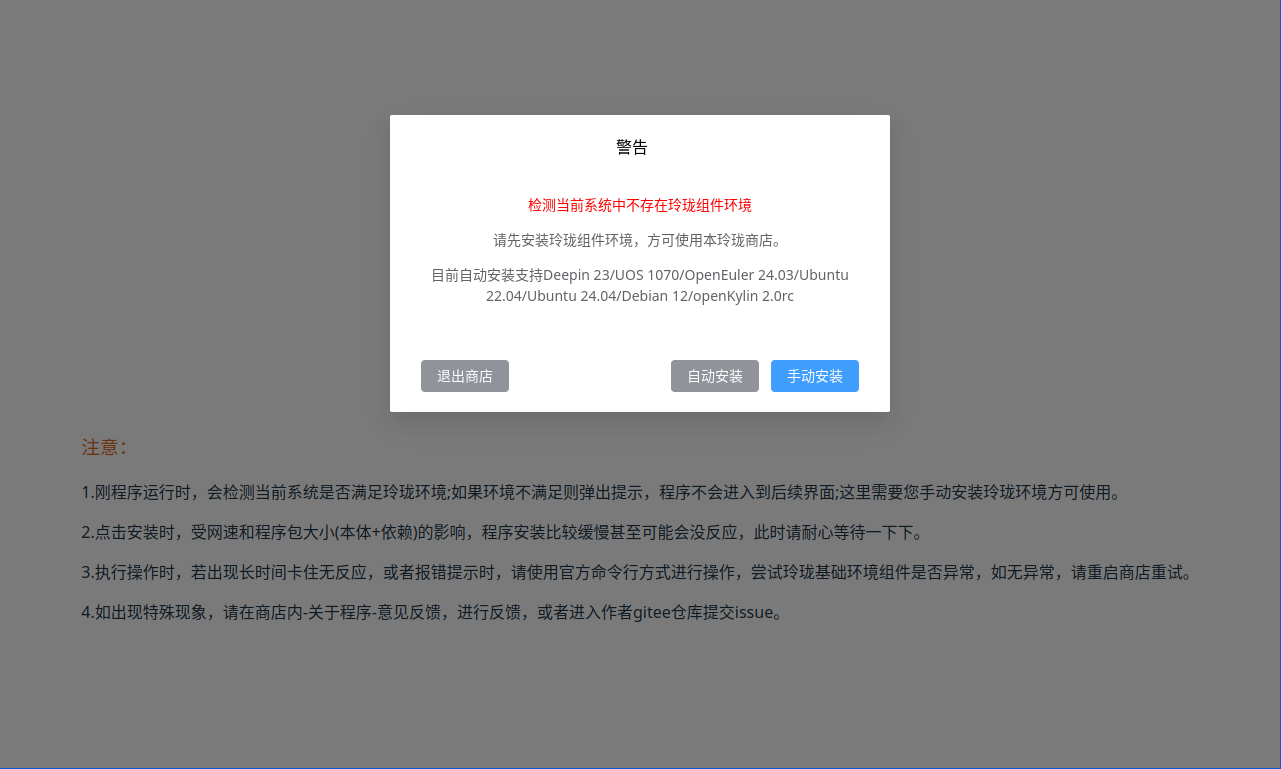Viewport: 1281px width, 769px height.
Task: Click the 警告 dialog title
Action: point(632,148)
